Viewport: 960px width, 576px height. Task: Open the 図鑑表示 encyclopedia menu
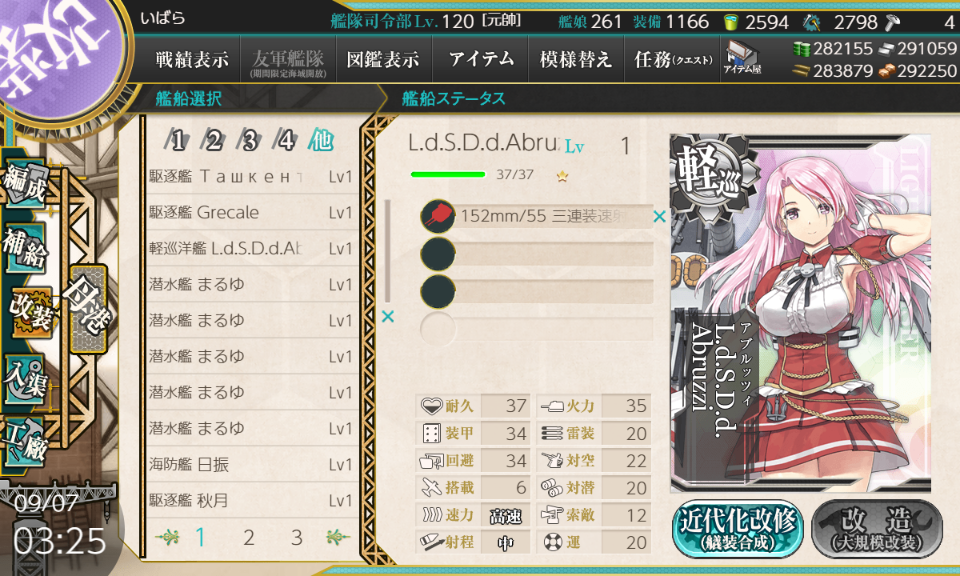[383, 59]
